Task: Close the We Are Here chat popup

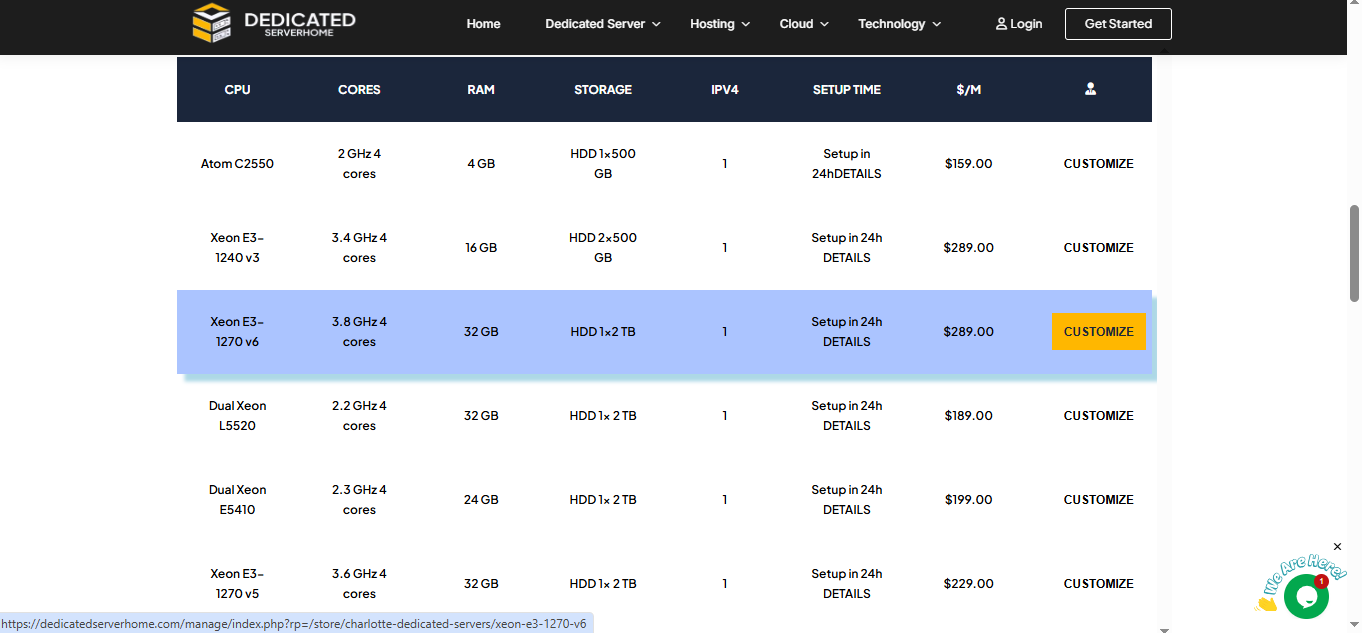Action: (1338, 547)
